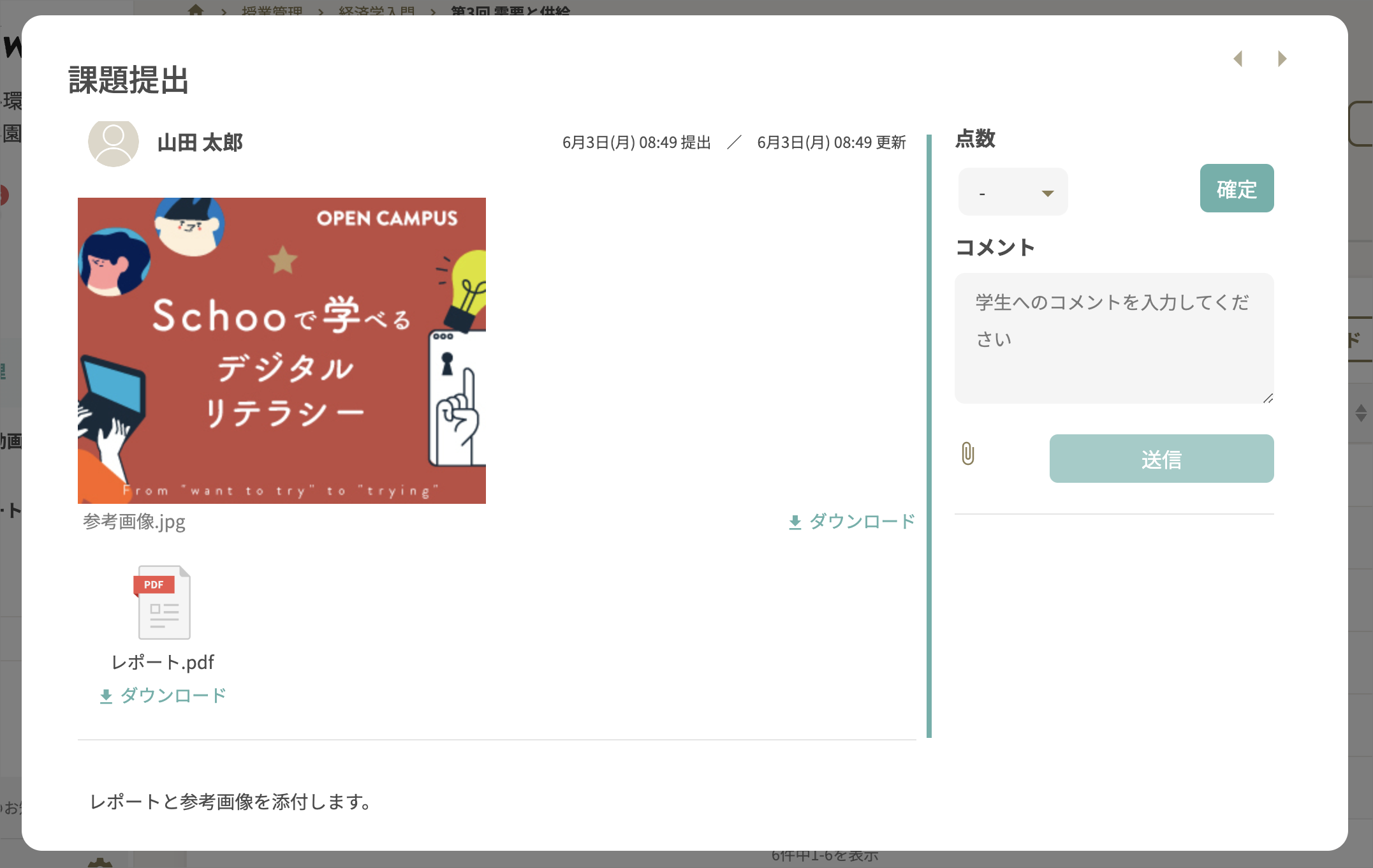Click the レポート.pdf file name
This screenshot has width=1373, height=868.
point(163,662)
